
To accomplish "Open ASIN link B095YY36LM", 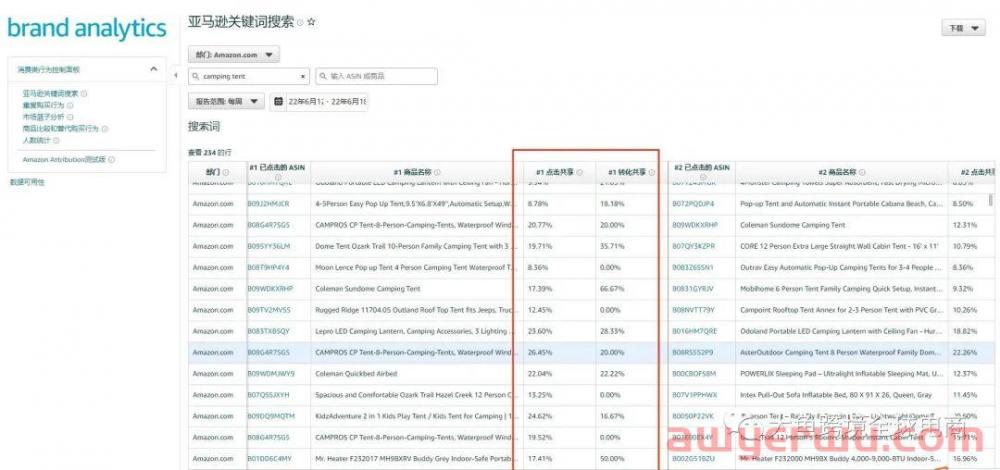I will tap(268, 246).
